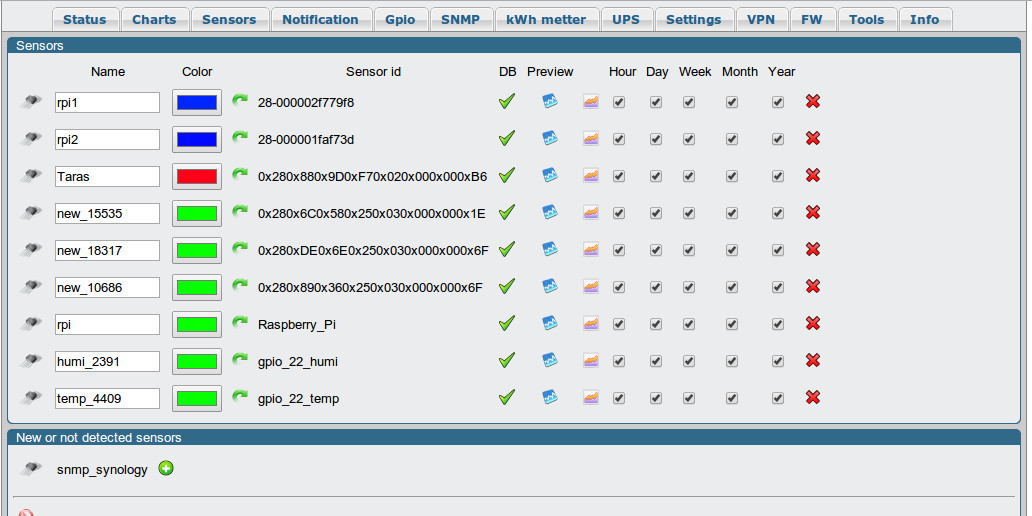
Task: Open green color swatch for humi_2391
Action: coord(197,361)
